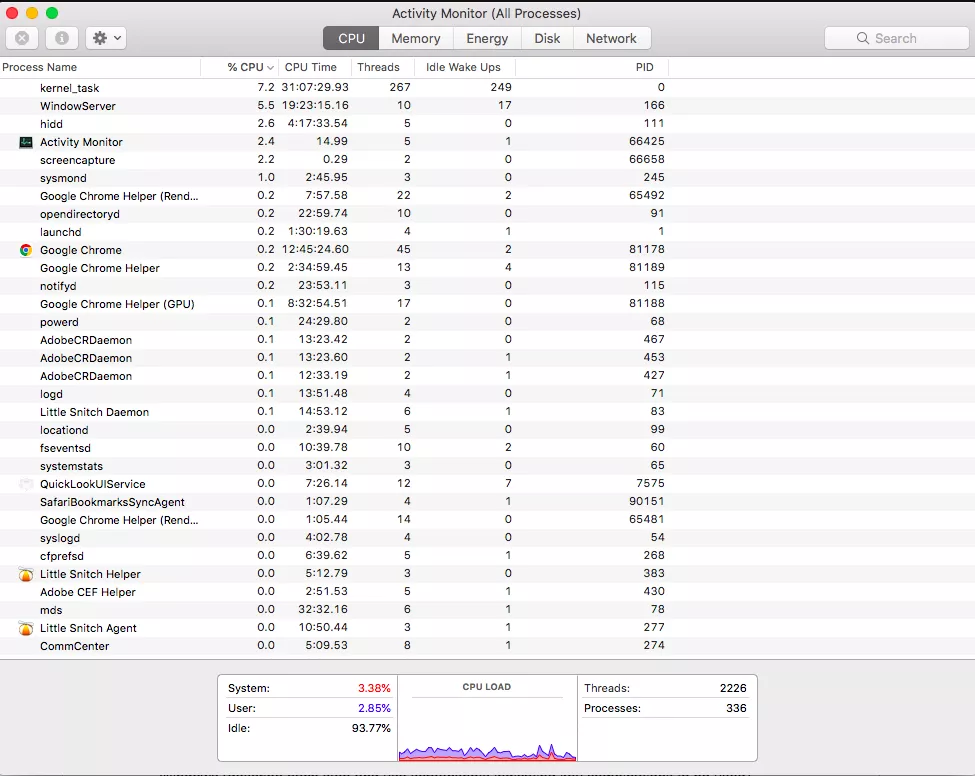Screen dimensions: 975x776
Task: Select the WindowServer process
Action: 488,106
